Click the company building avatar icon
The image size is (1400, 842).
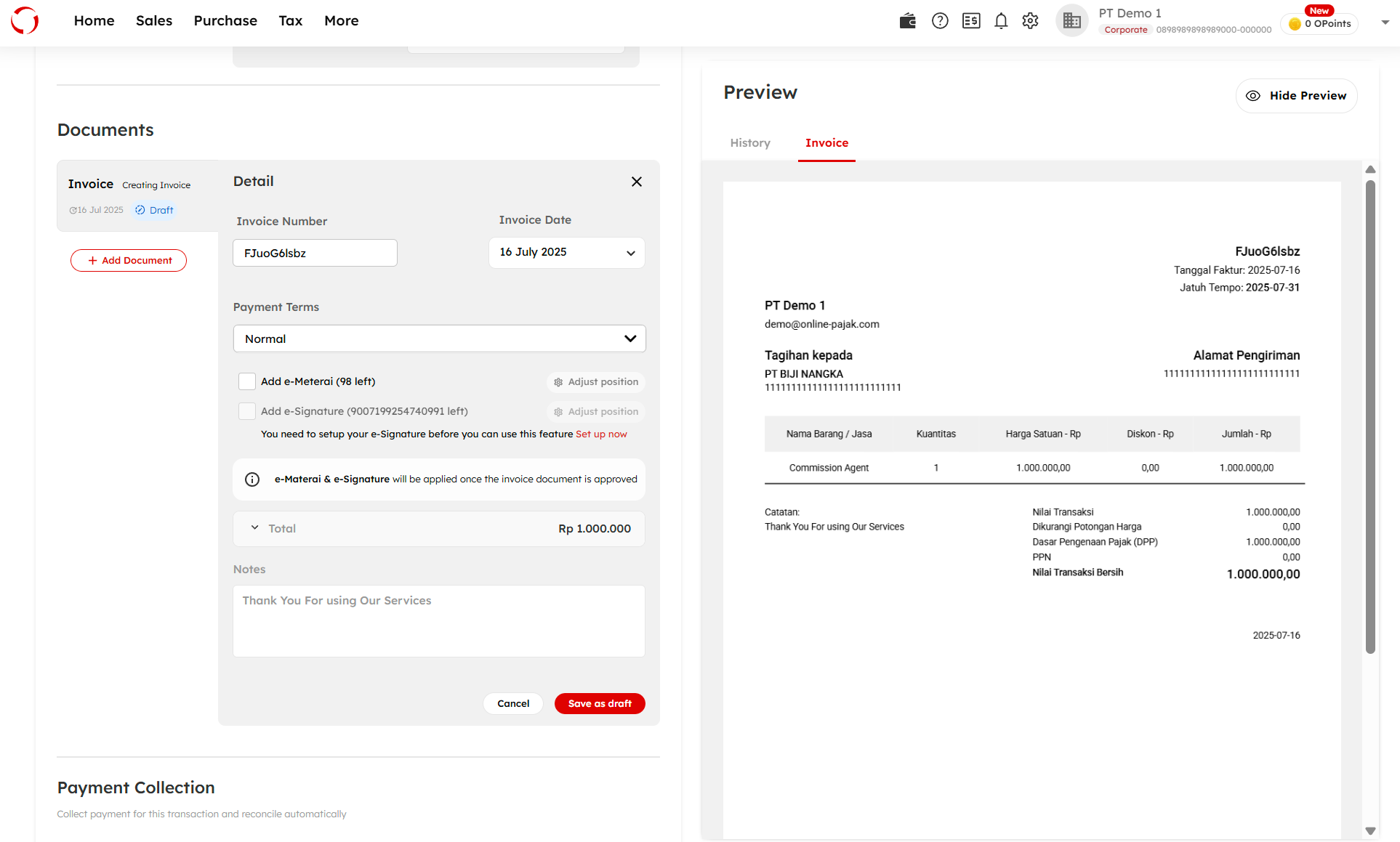(1071, 21)
